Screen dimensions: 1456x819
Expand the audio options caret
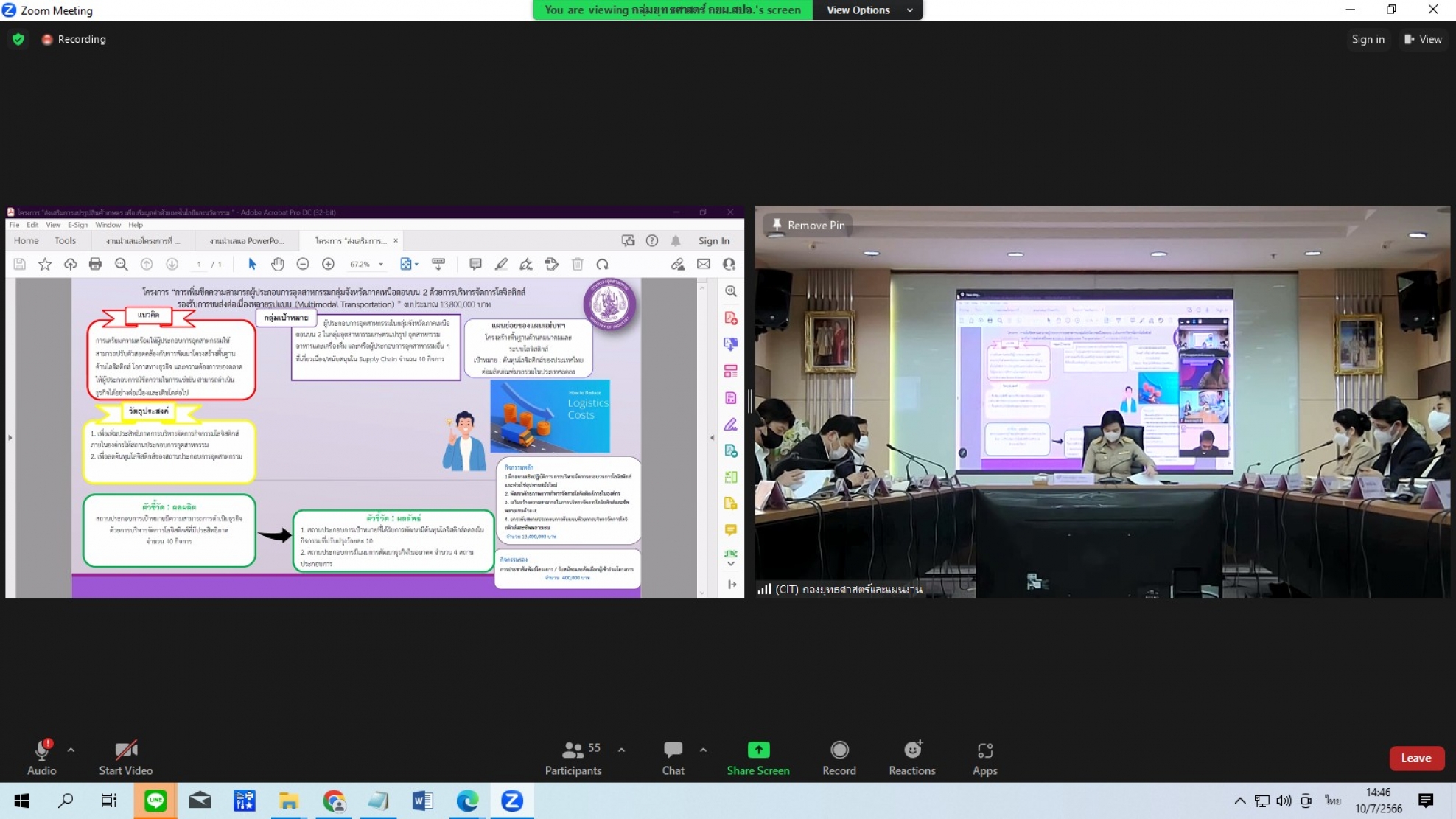pos(71,750)
